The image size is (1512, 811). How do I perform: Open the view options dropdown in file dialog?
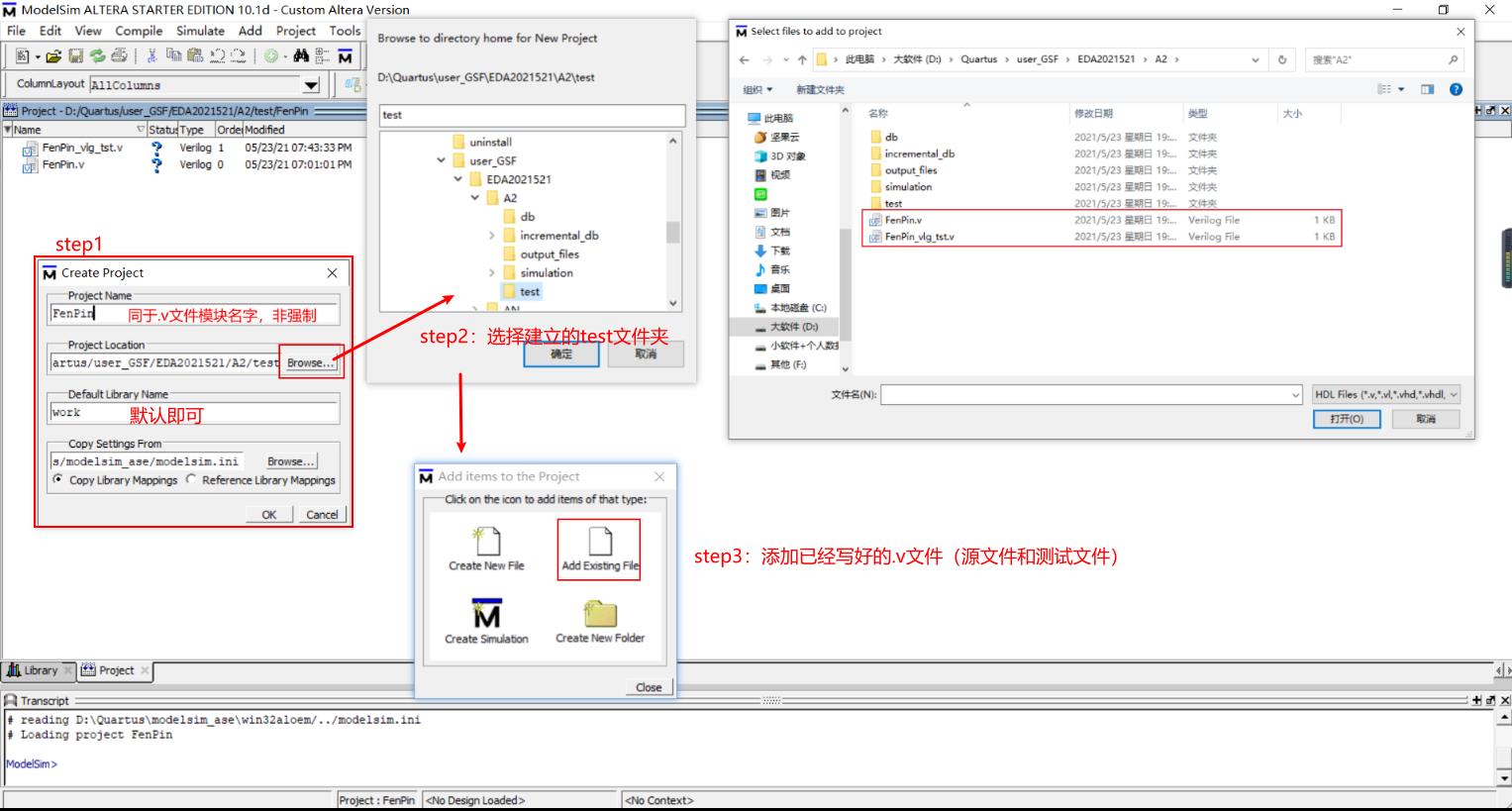tap(1401, 89)
